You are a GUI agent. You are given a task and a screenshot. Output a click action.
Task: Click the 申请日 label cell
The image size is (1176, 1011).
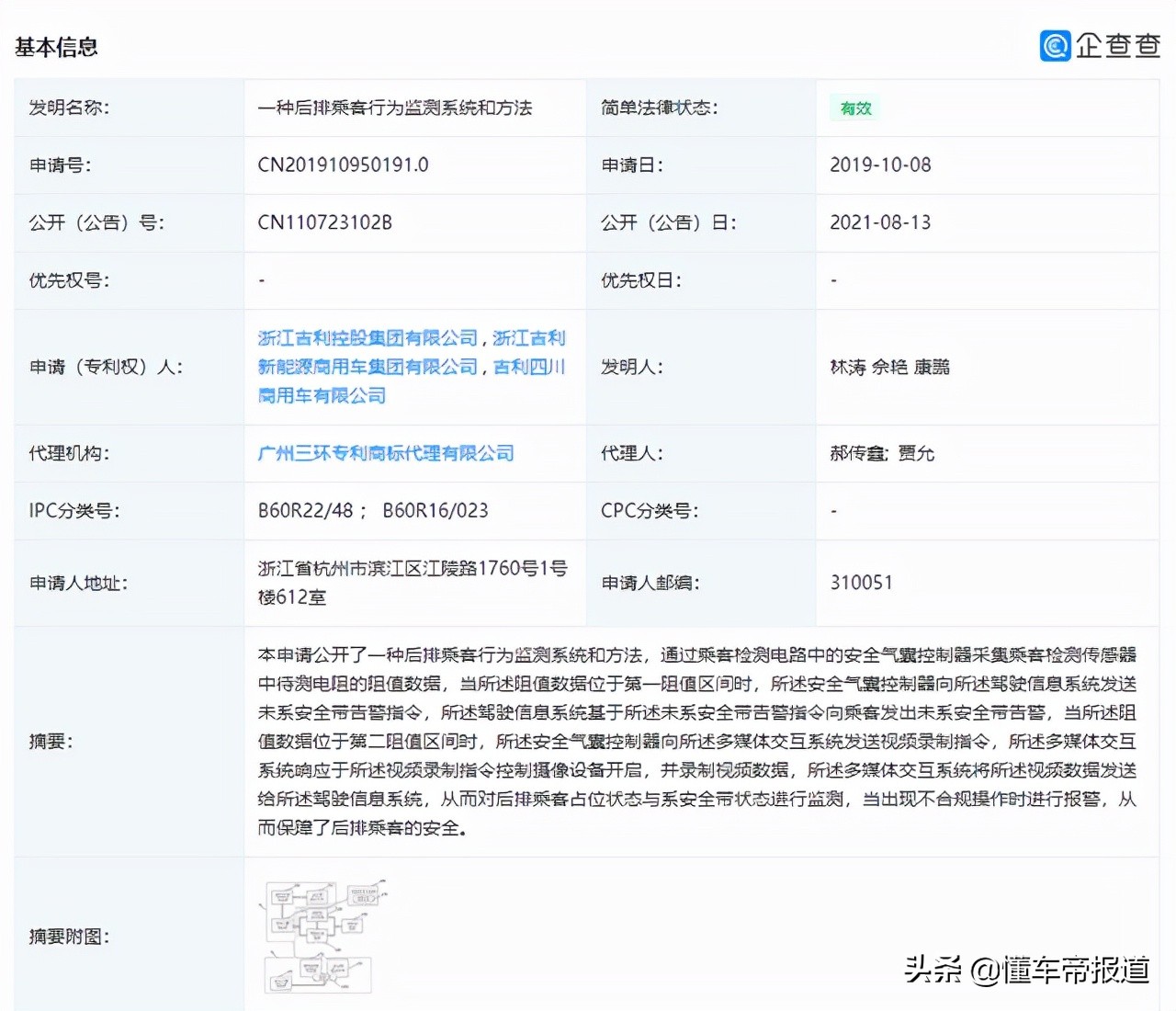pyautogui.click(x=701, y=165)
